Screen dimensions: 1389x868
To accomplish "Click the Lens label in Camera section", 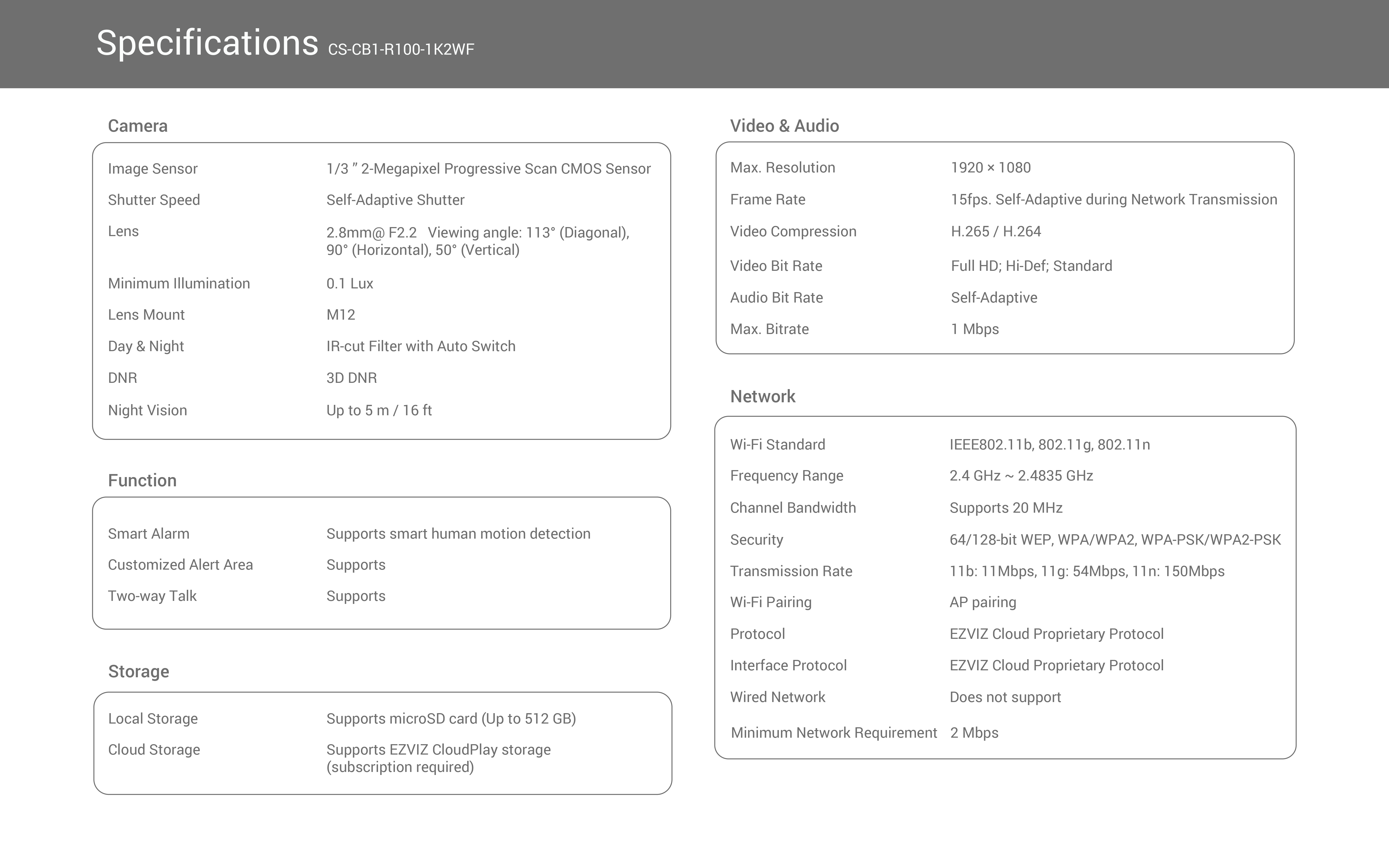I will click(123, 231).
